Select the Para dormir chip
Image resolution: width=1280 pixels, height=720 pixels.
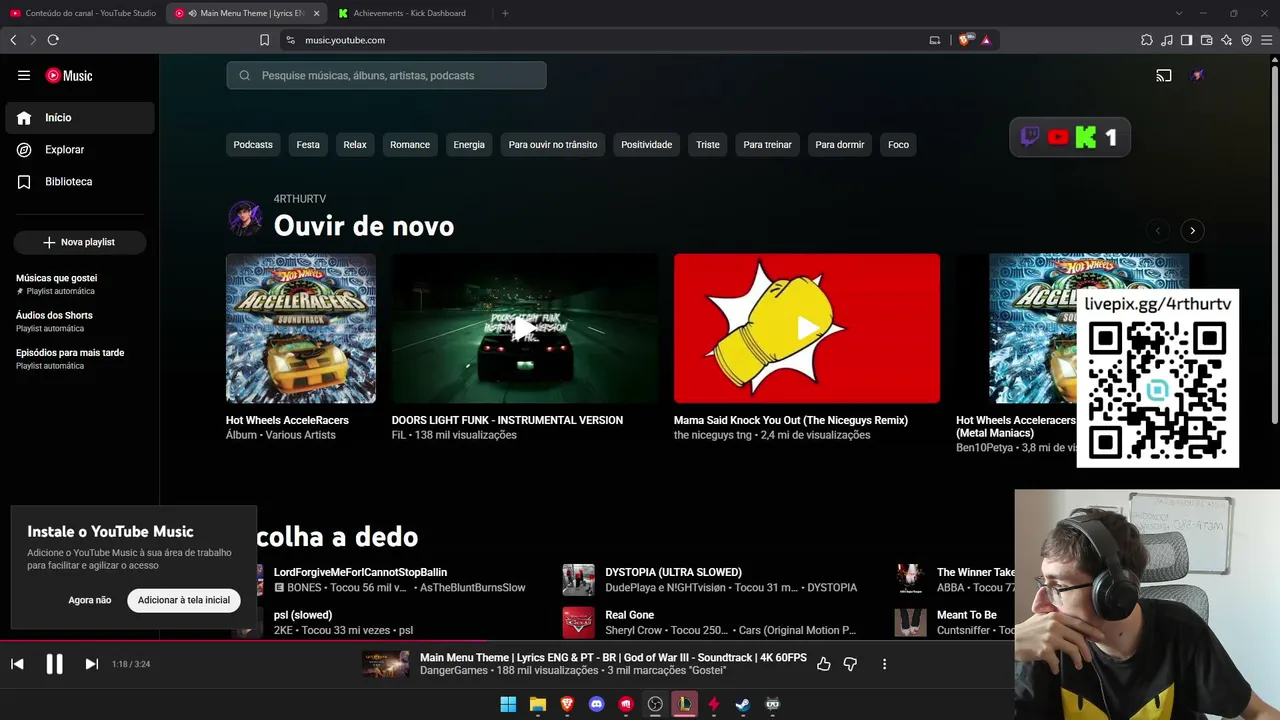[840, 145]
